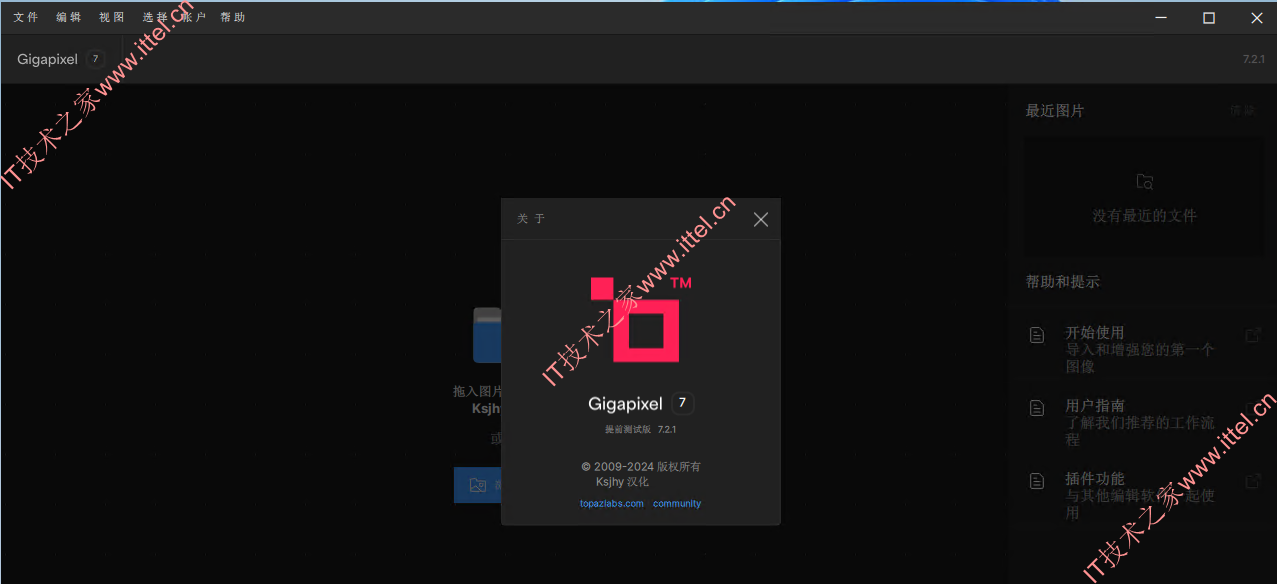
Task: Open the 编辑 menu
Action: pos(69,17)
